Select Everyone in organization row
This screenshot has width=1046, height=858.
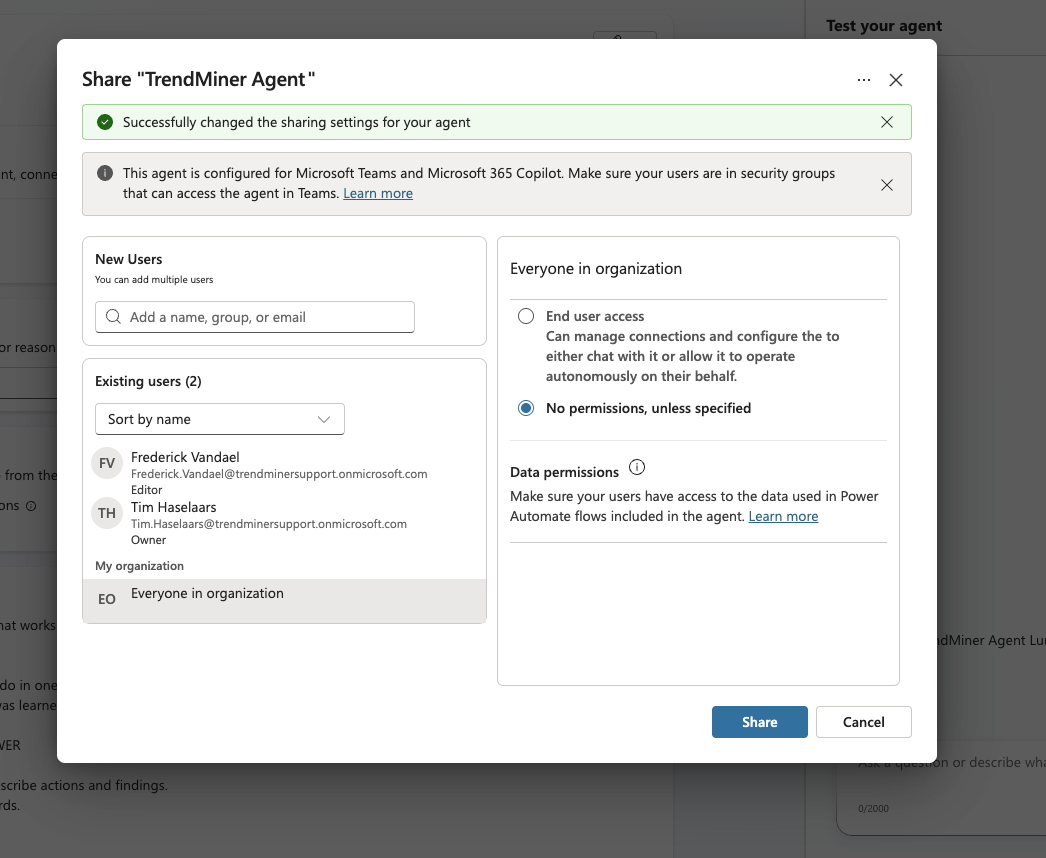284,600
